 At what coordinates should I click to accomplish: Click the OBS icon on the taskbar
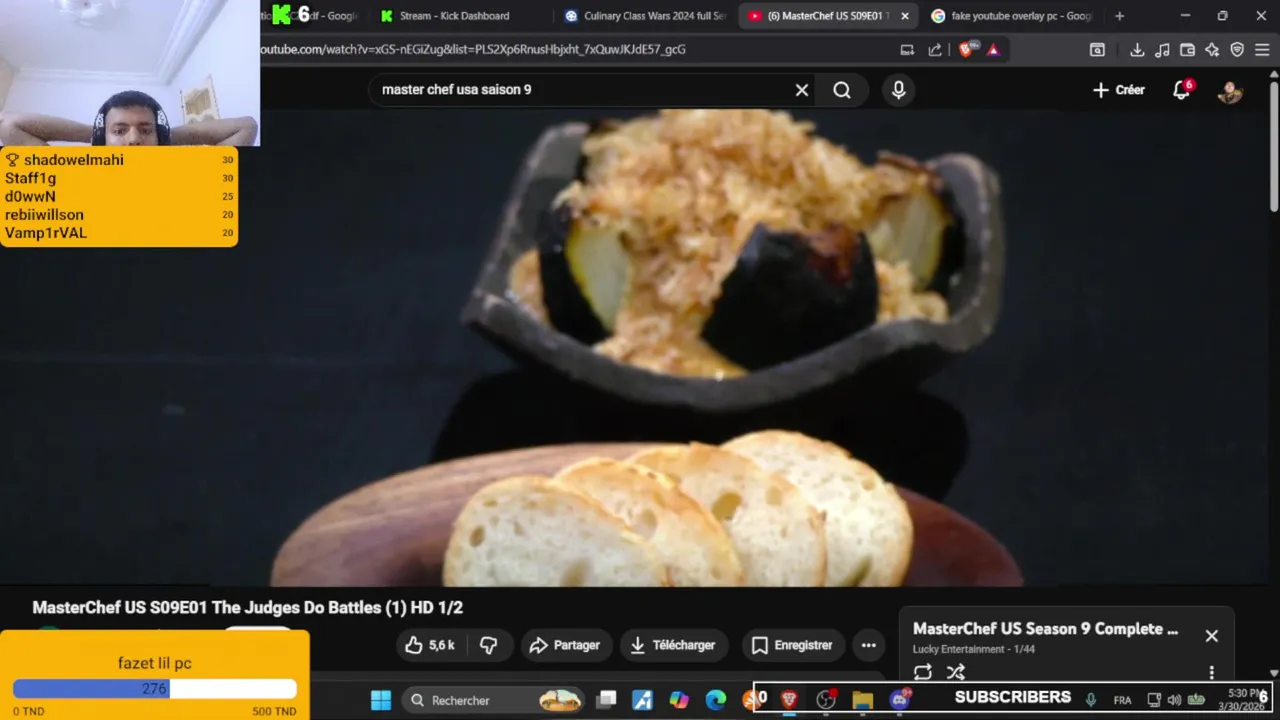coord(826,700)
